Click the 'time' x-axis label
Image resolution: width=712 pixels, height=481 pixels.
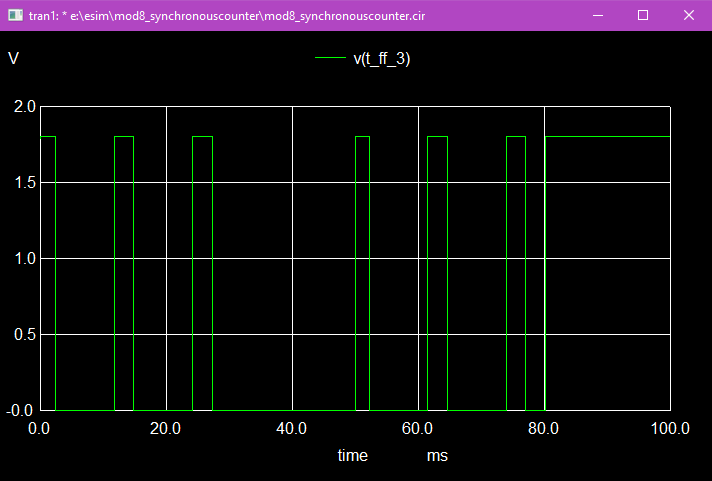353,456
